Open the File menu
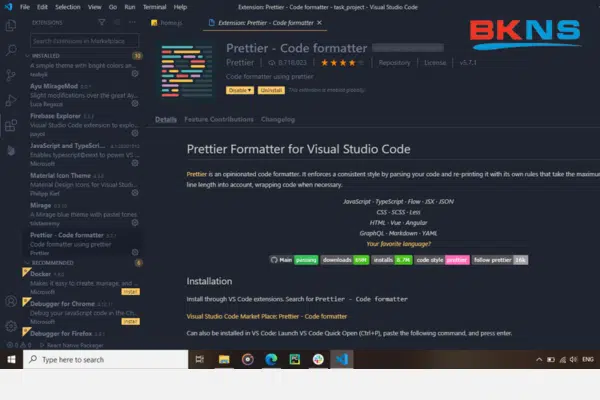This screenshot has width=600, height=400. tap(25, 7)
